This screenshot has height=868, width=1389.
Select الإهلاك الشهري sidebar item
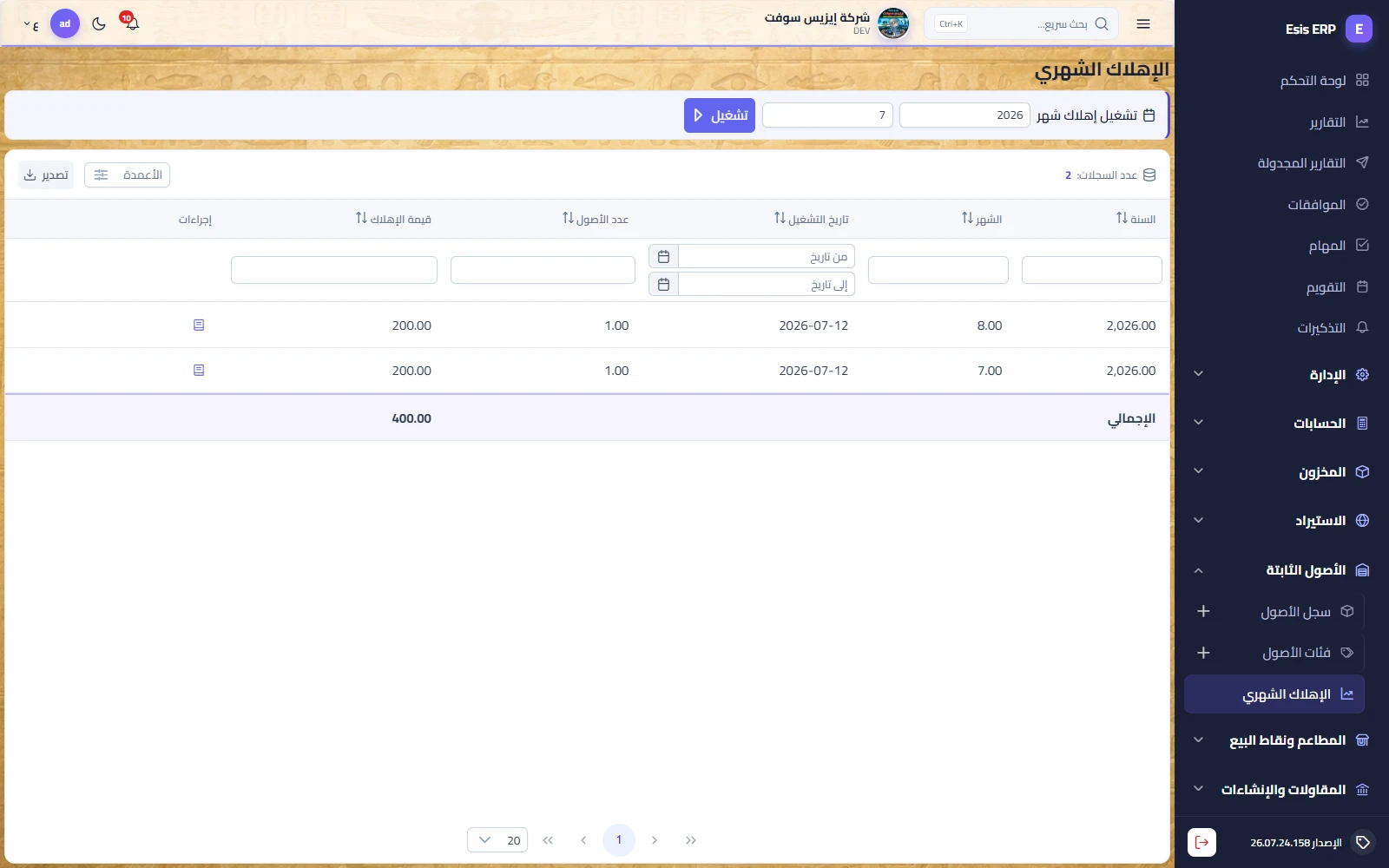coord(1274,694)
